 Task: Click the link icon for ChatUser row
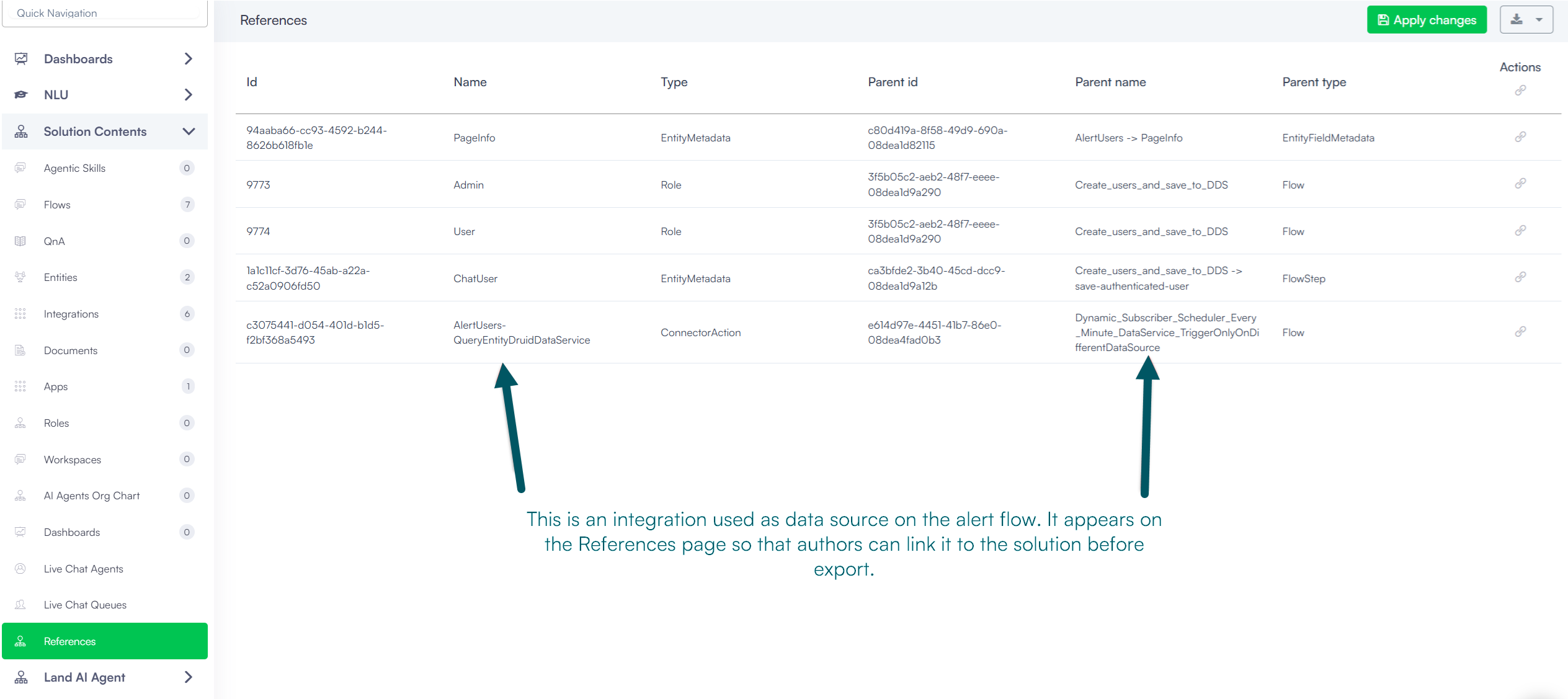1520,277
